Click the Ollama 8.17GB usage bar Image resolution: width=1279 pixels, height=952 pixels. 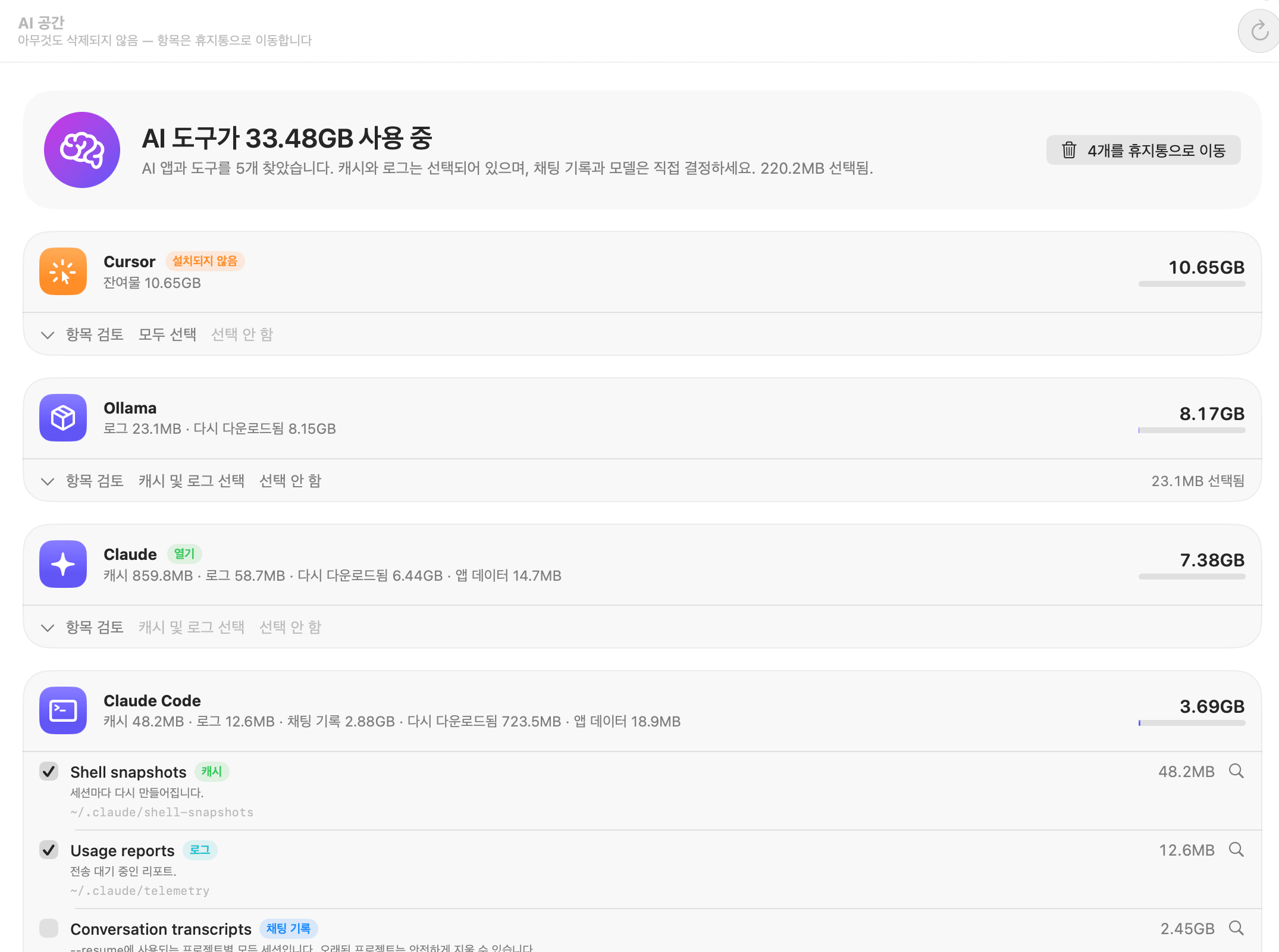pyautogui.click(x=1192, y=430)
